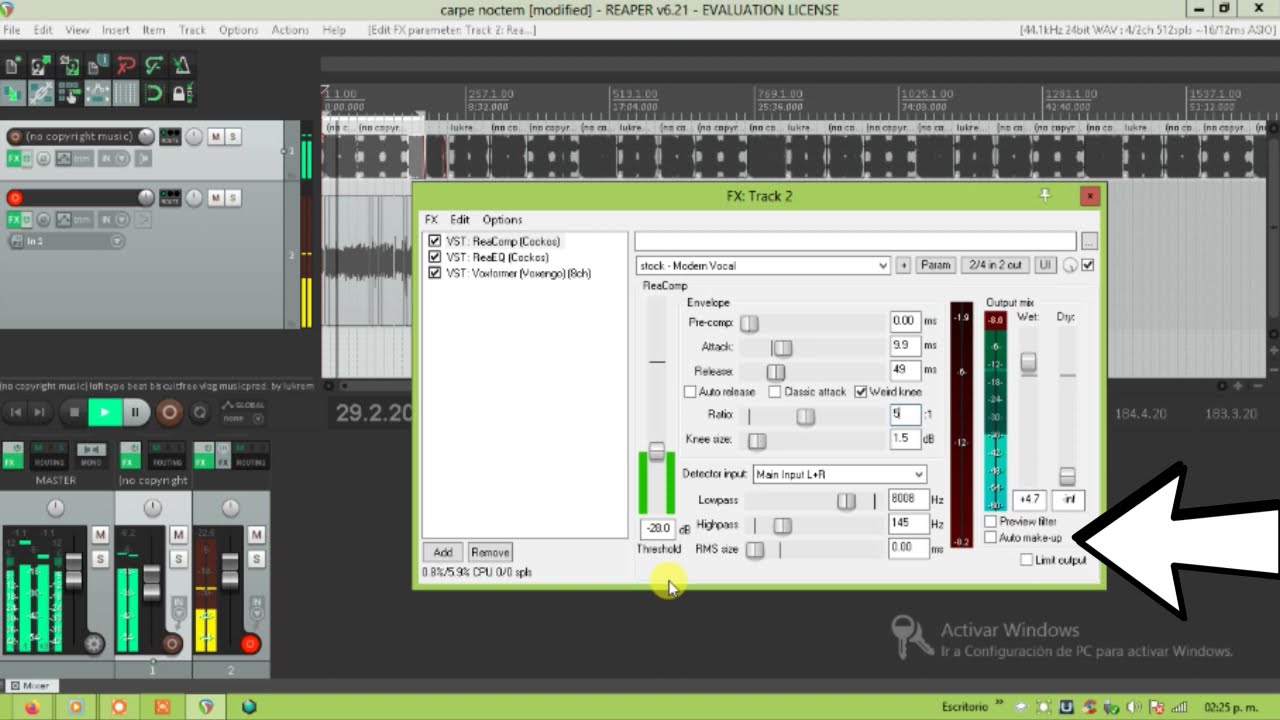Viewport: 1280px width, 720px height.
Task: Pin the FX: Track 2 window
Action: pos(1045,196)
